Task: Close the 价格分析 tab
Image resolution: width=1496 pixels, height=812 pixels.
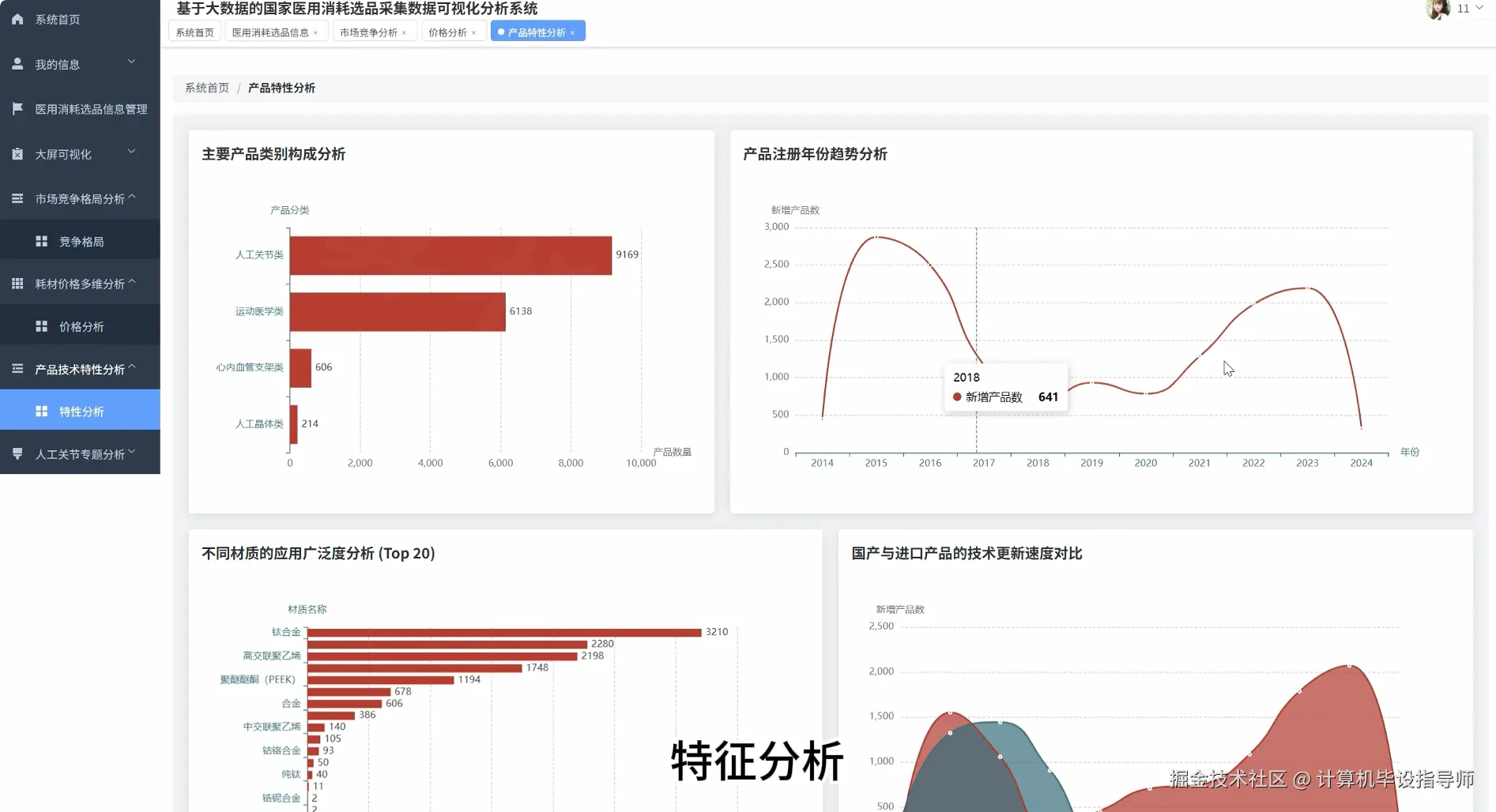Action: point(473,33)
